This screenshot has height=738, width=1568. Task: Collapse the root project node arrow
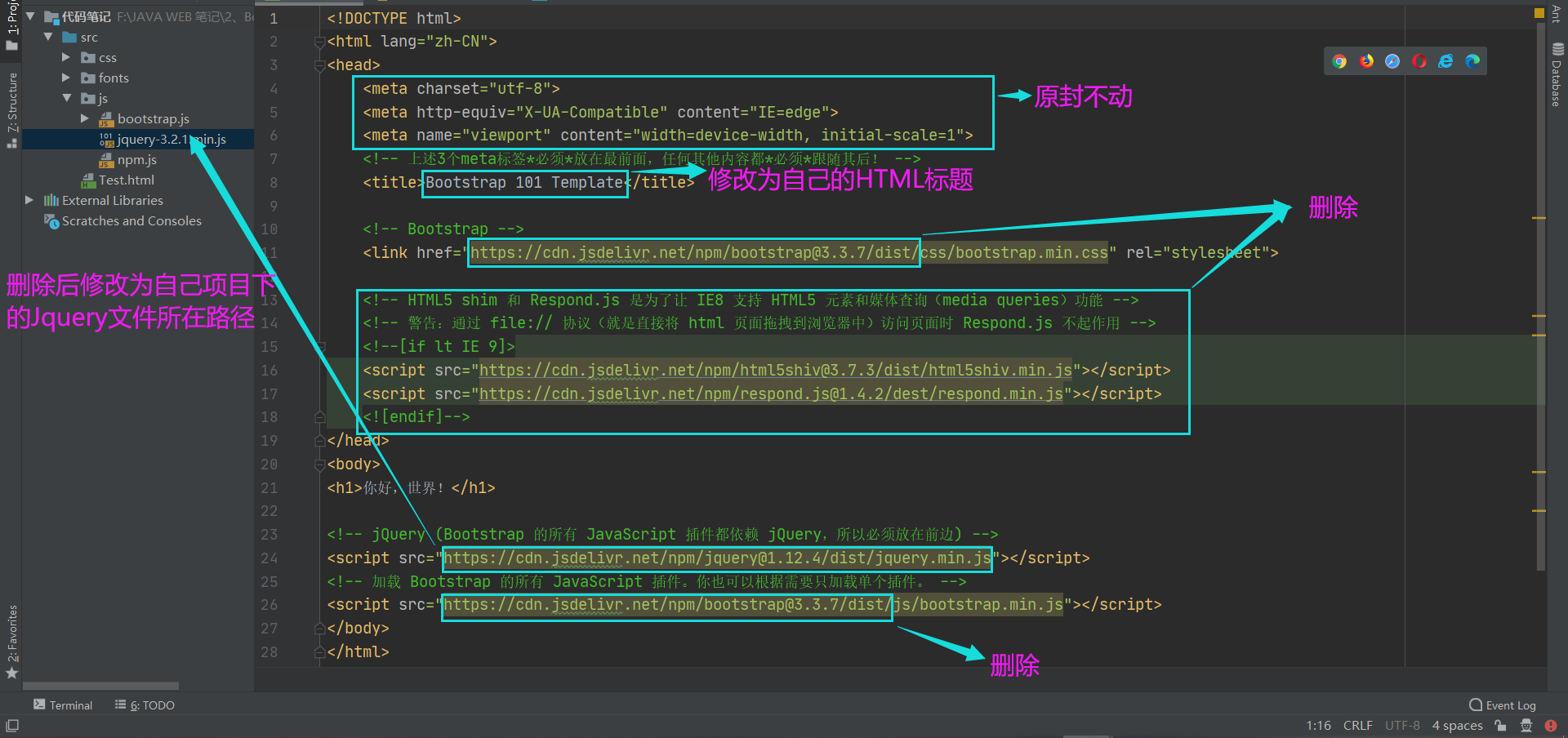pos(30,16)
